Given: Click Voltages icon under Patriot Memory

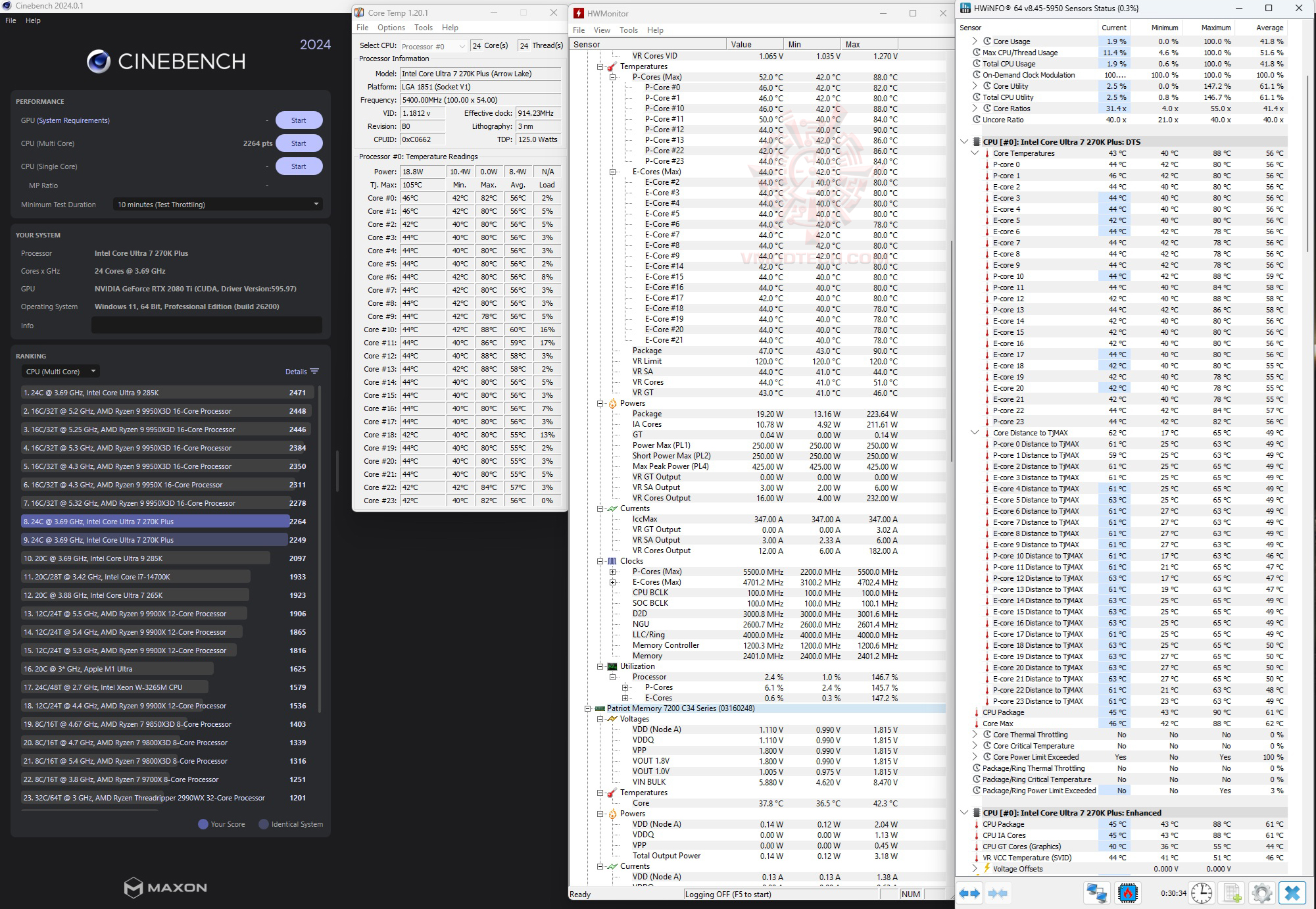Looking at the screenshot, I should point(612,719).
